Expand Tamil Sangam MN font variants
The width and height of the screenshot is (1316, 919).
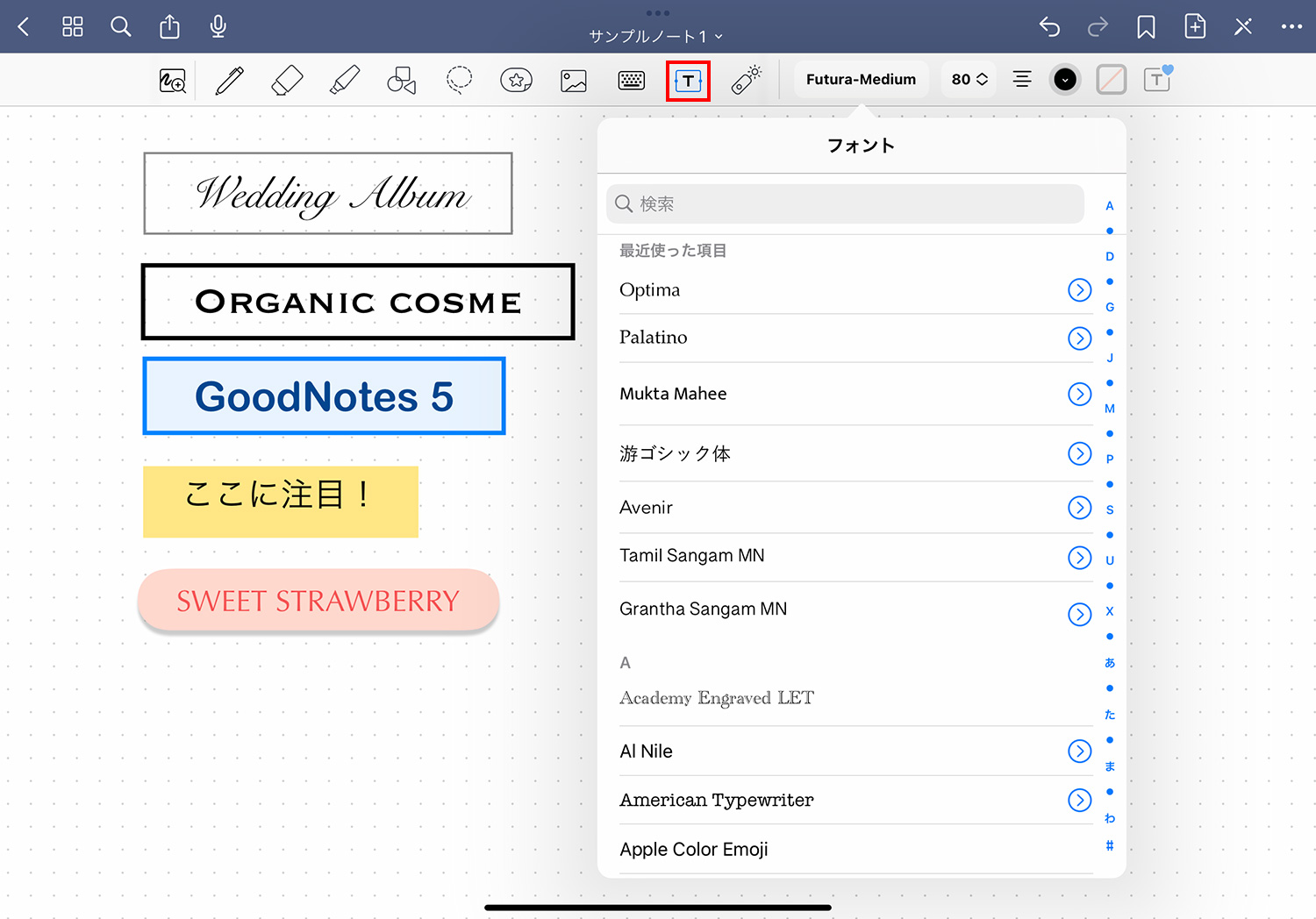coord(1080,558)
